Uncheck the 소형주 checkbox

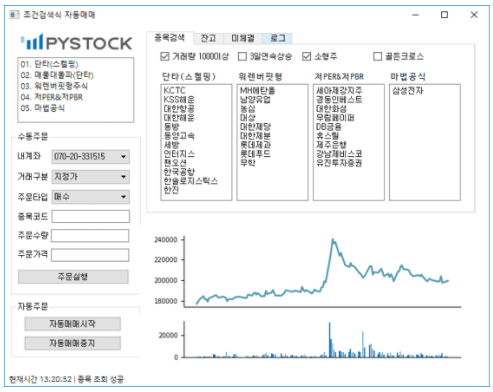(307, 57)
